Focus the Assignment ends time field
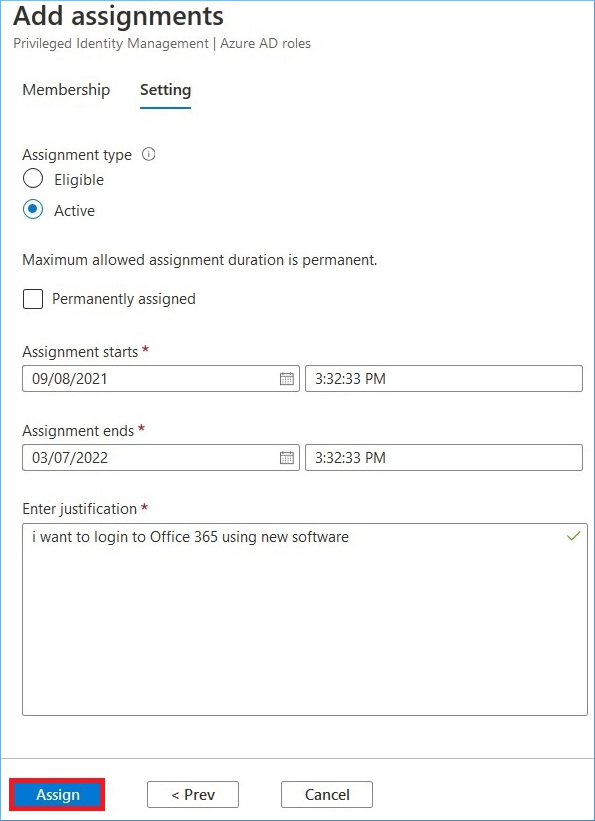The height and width of the screenshot is (821, 595). (x=444, y=458)
